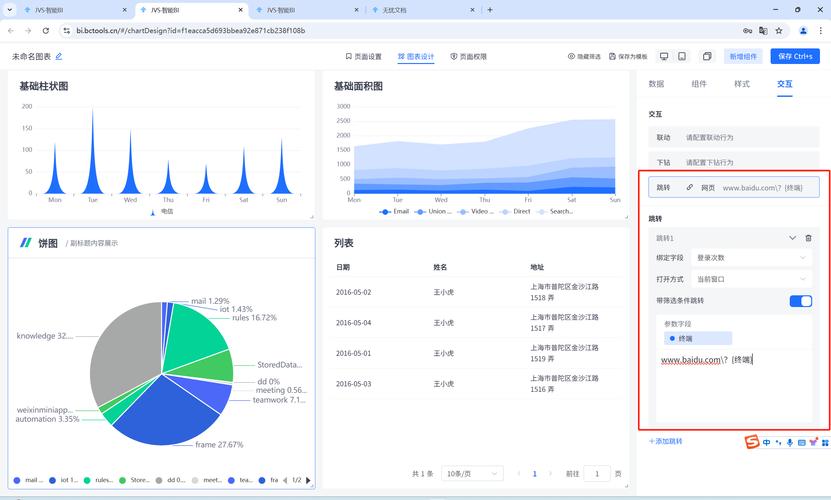Screen dimensions: 831x500
Task: Click the 保存 Ctrl+s button
Action: [x=795, y=56]
